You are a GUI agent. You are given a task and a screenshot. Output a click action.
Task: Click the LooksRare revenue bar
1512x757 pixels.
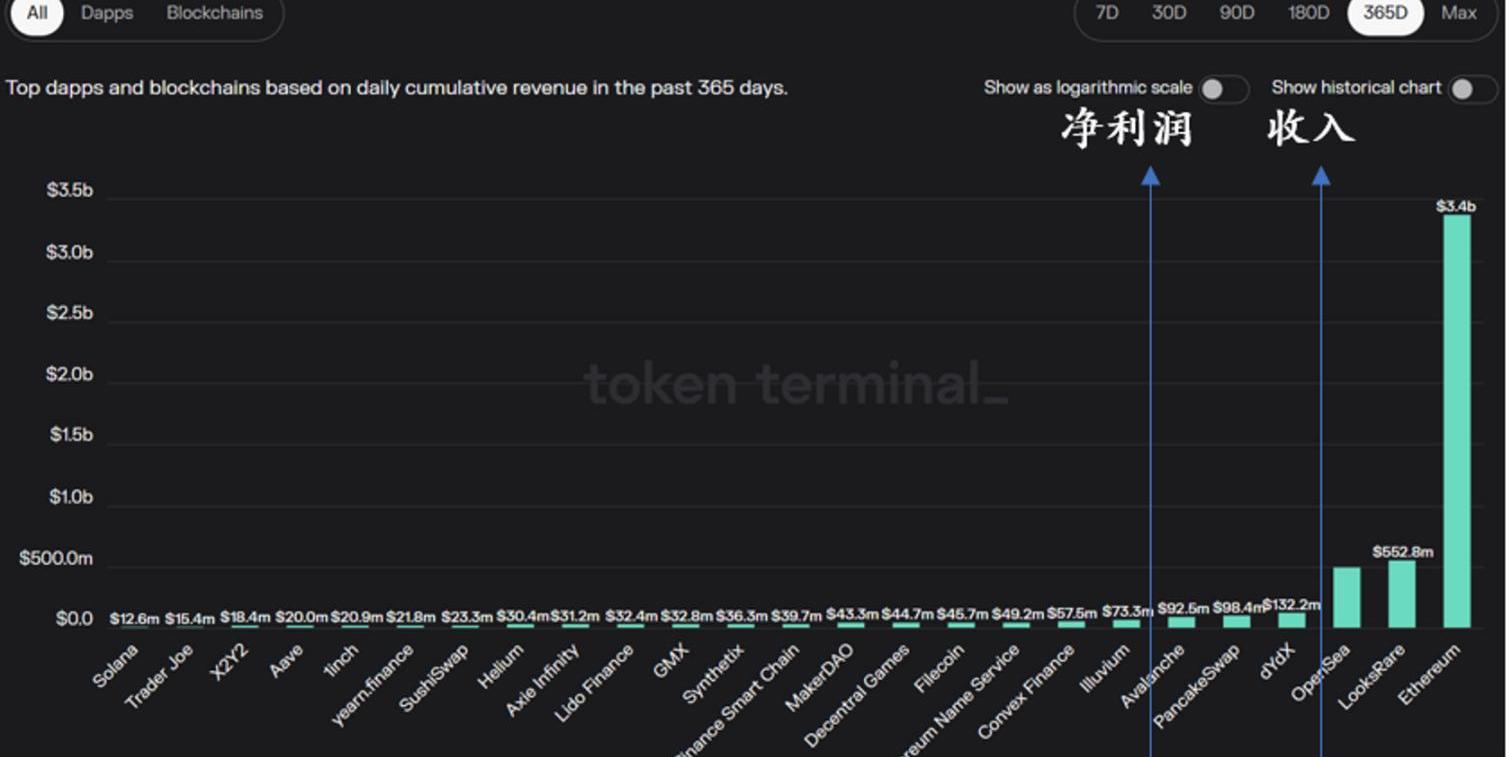point(1402,594)
